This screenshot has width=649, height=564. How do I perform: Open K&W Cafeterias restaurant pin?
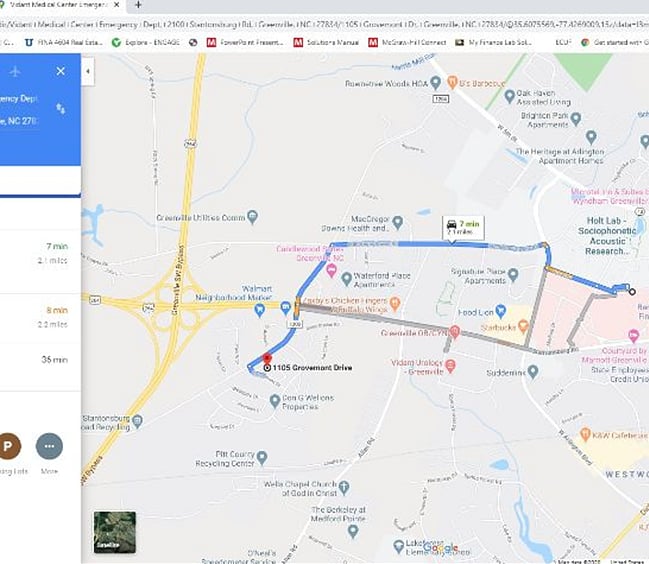585,434
